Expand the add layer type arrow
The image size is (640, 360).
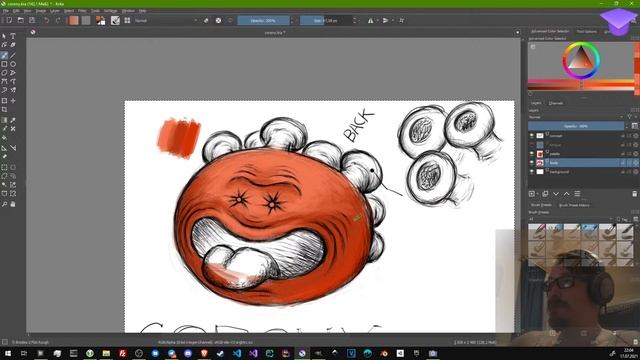coord(537,194)
